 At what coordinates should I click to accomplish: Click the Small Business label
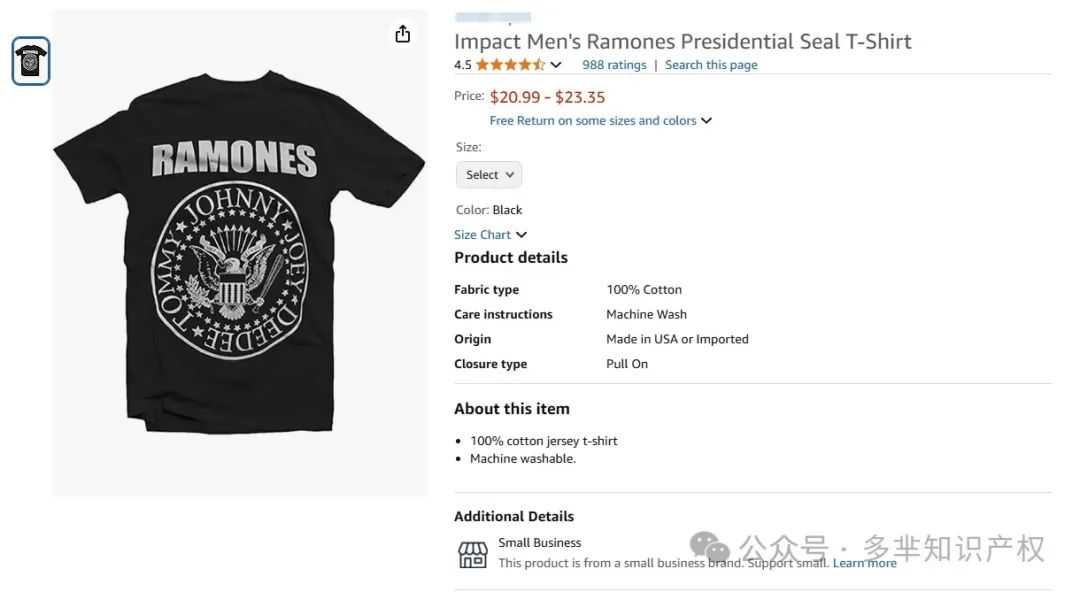click(x=539, y=543)
